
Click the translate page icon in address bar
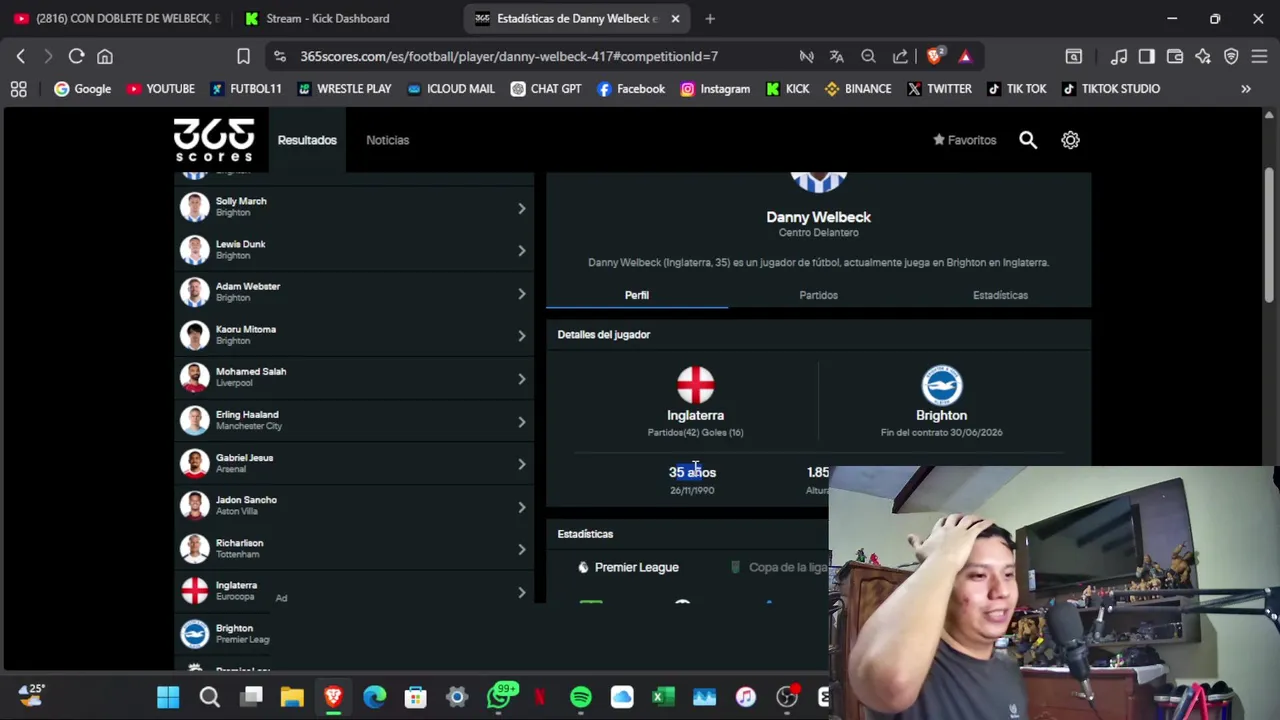[836, 56]
